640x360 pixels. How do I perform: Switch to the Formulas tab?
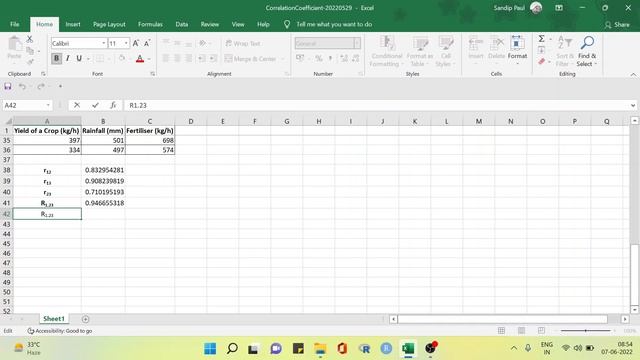[x=150, y=24]
